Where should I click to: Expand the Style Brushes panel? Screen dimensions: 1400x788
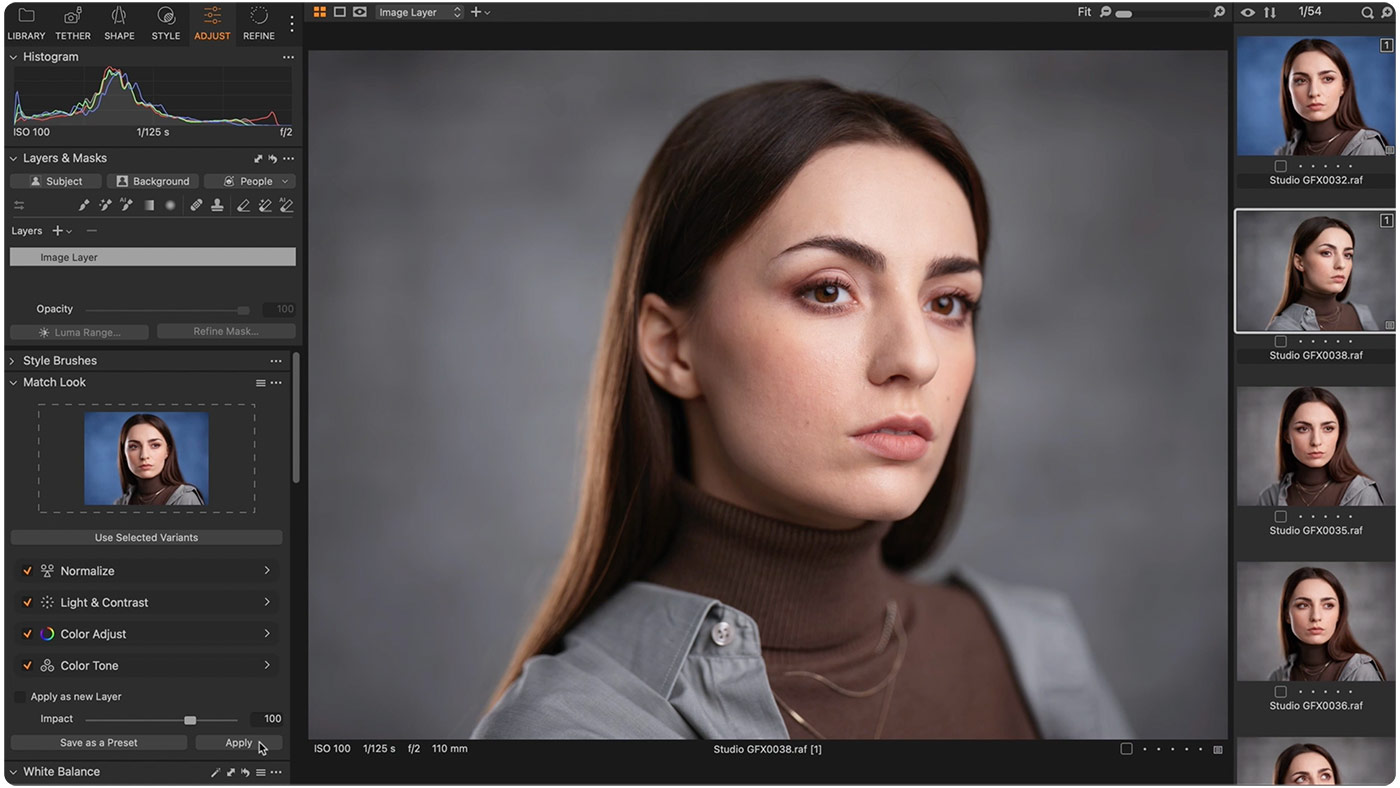click(x=14, y=361)
